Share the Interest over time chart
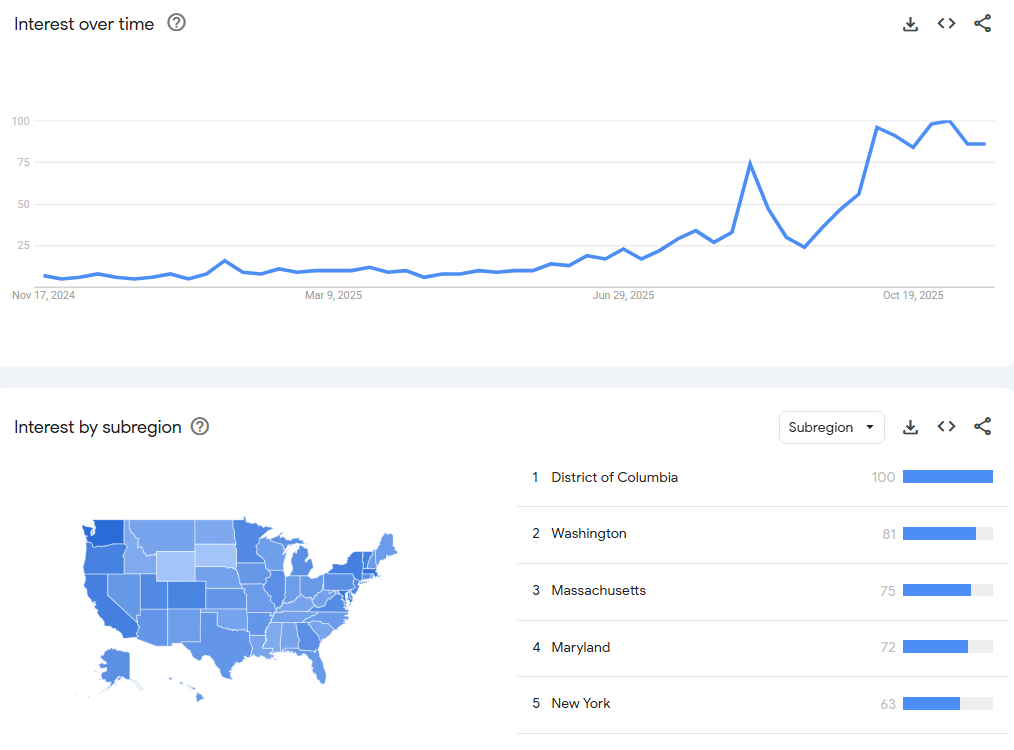The width and height of the screenshot is (1014, 750). (x=983, y=24)
